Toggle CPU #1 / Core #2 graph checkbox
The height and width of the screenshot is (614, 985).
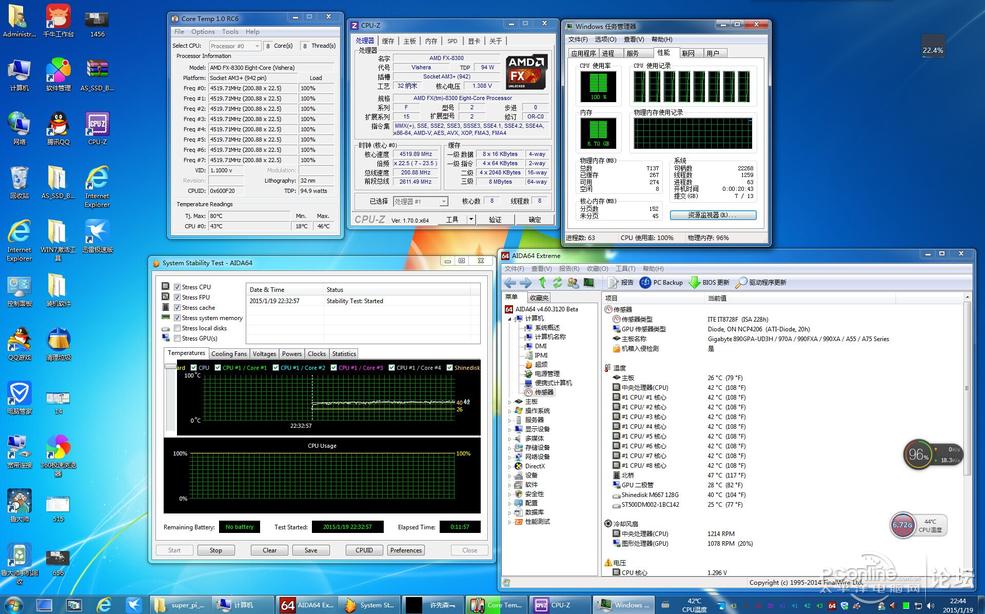tap(276, 368)
